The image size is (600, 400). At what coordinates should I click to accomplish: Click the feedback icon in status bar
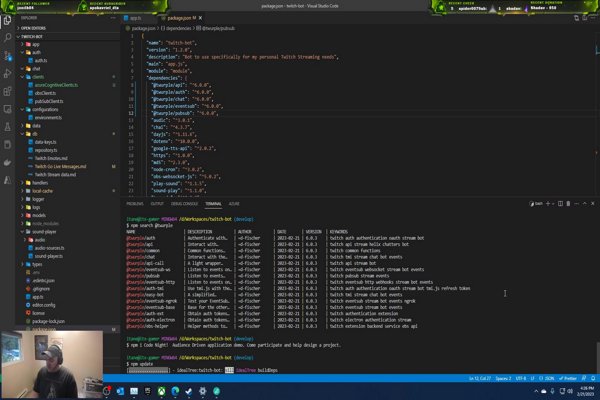coord(584,378)
